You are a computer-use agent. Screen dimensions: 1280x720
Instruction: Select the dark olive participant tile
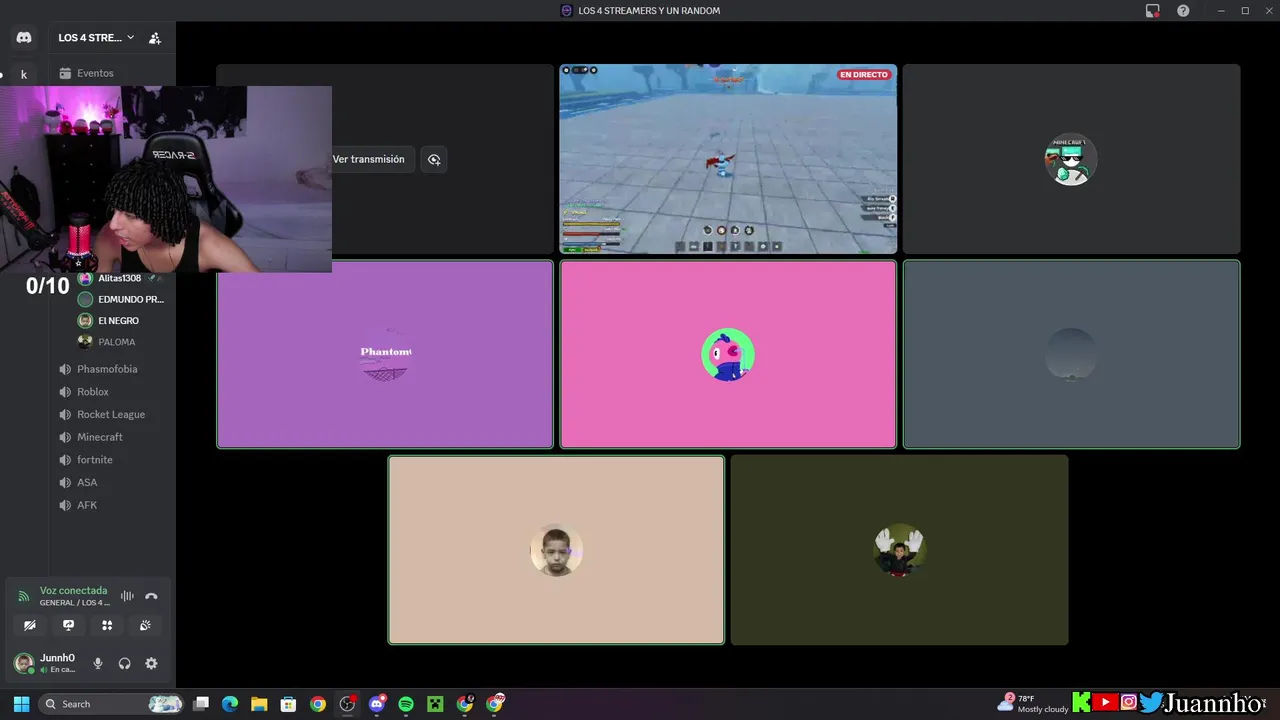tap(899, 550)
